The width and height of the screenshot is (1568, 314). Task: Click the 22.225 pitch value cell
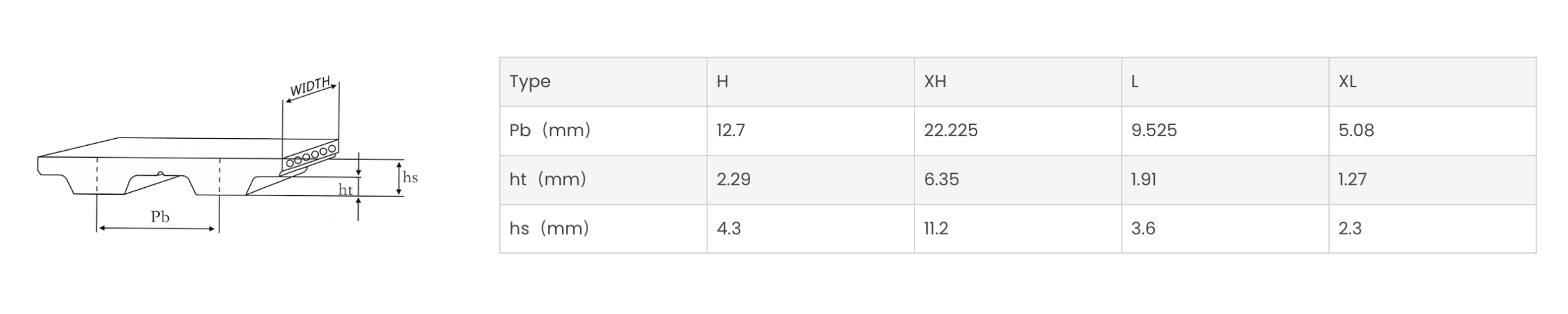1018,131
